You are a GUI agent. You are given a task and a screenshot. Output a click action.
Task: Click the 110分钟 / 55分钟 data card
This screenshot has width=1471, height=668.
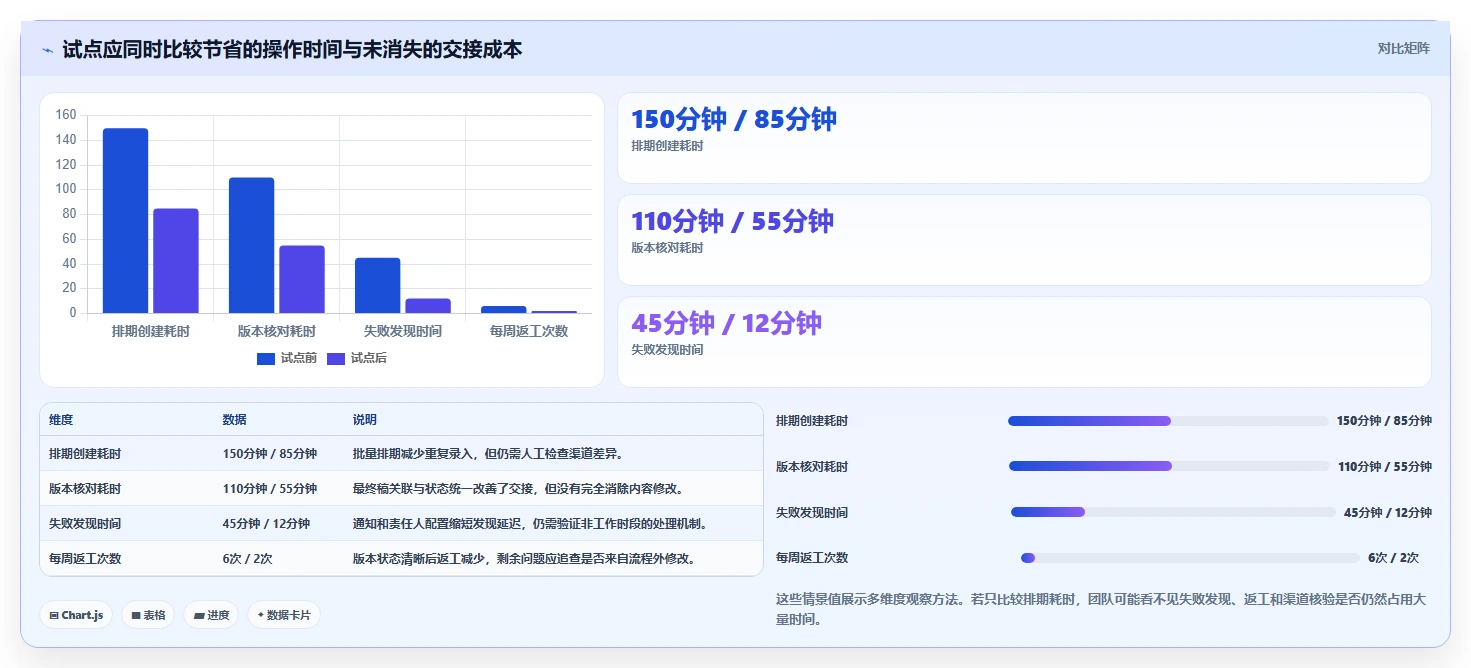coord(1024,240)
